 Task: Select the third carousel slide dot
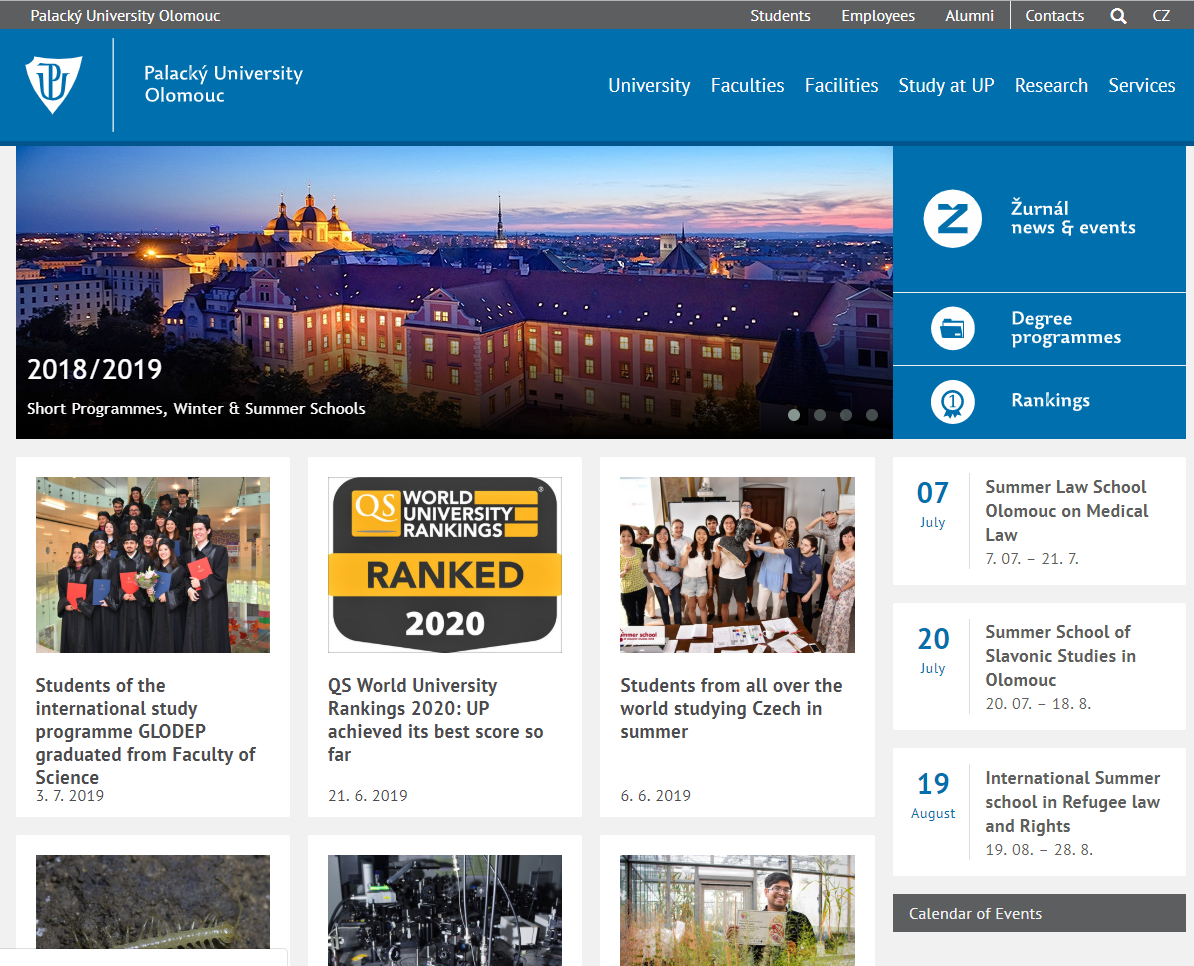(x=845, y=415)
